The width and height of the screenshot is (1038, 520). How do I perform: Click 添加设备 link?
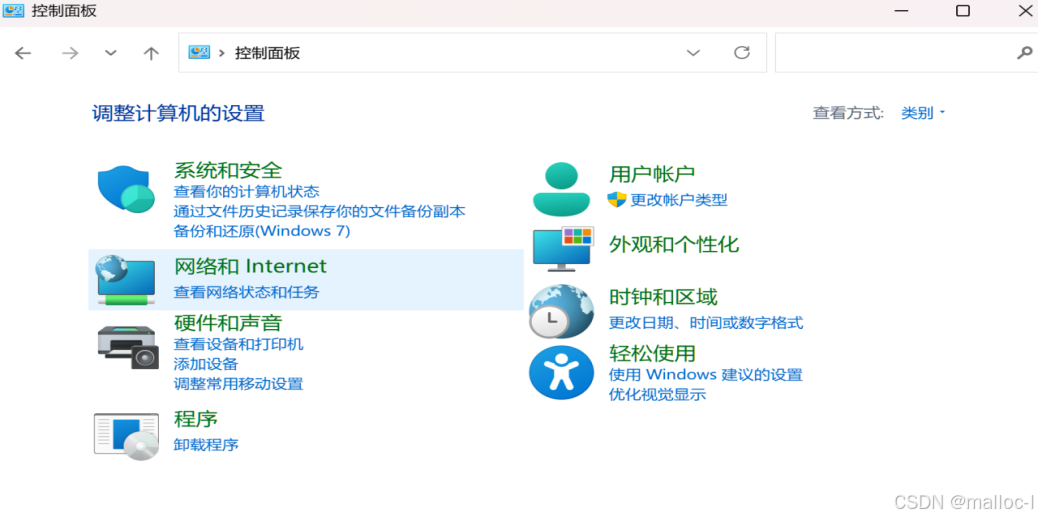coord(206,364)
